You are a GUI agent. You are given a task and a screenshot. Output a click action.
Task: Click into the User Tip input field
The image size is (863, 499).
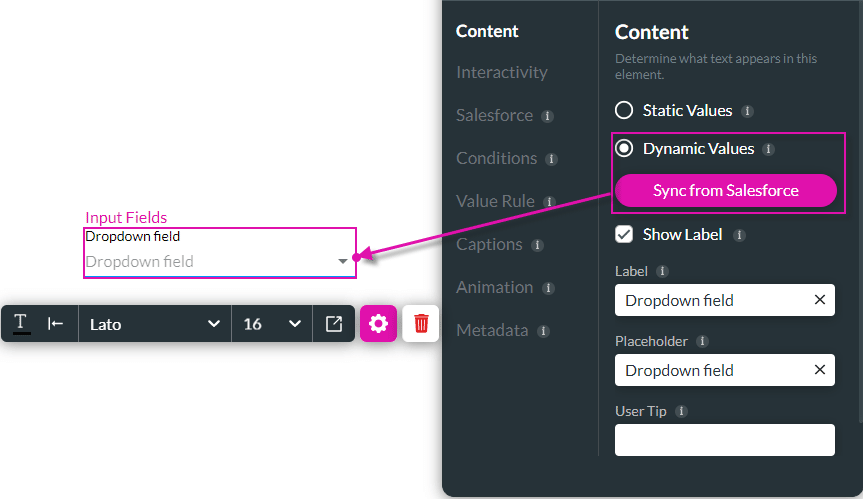point(724,440)
